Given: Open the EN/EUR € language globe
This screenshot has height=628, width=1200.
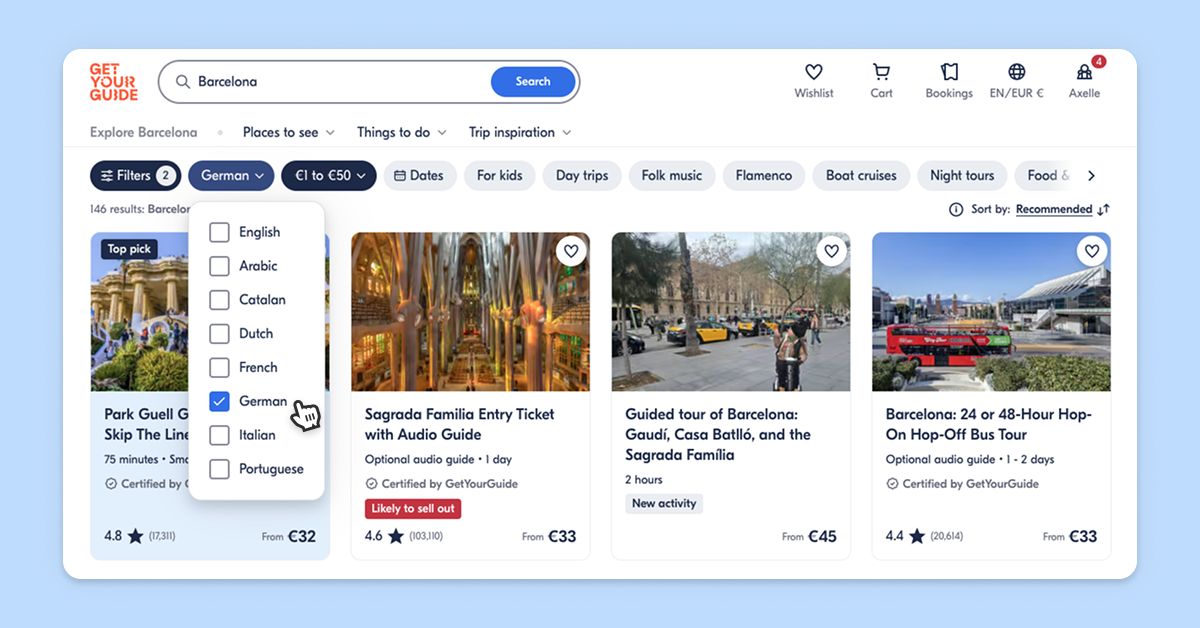Looking at the screenshot, I should (x=1017, y=72).
